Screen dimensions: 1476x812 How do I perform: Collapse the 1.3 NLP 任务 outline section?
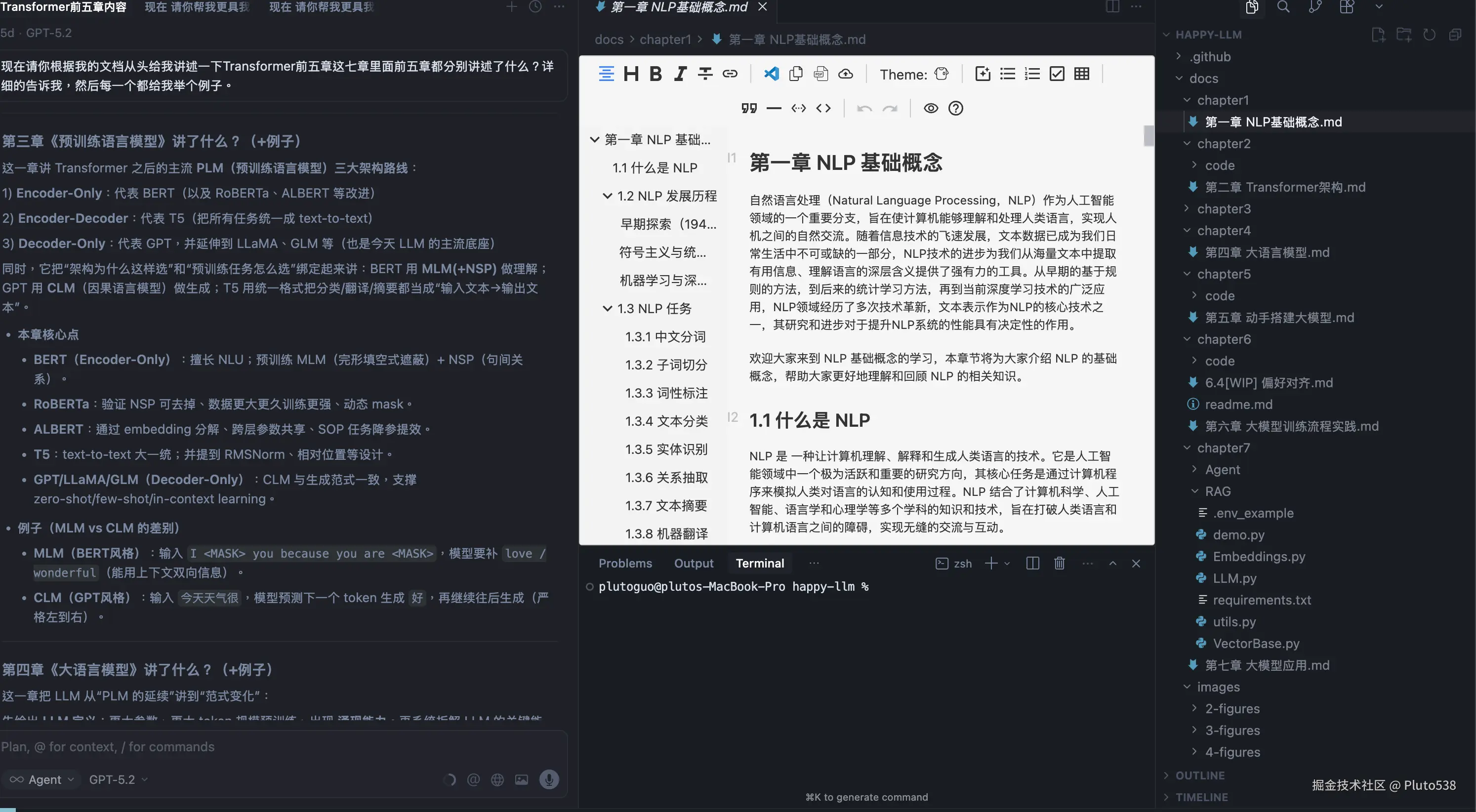(608, 308)
